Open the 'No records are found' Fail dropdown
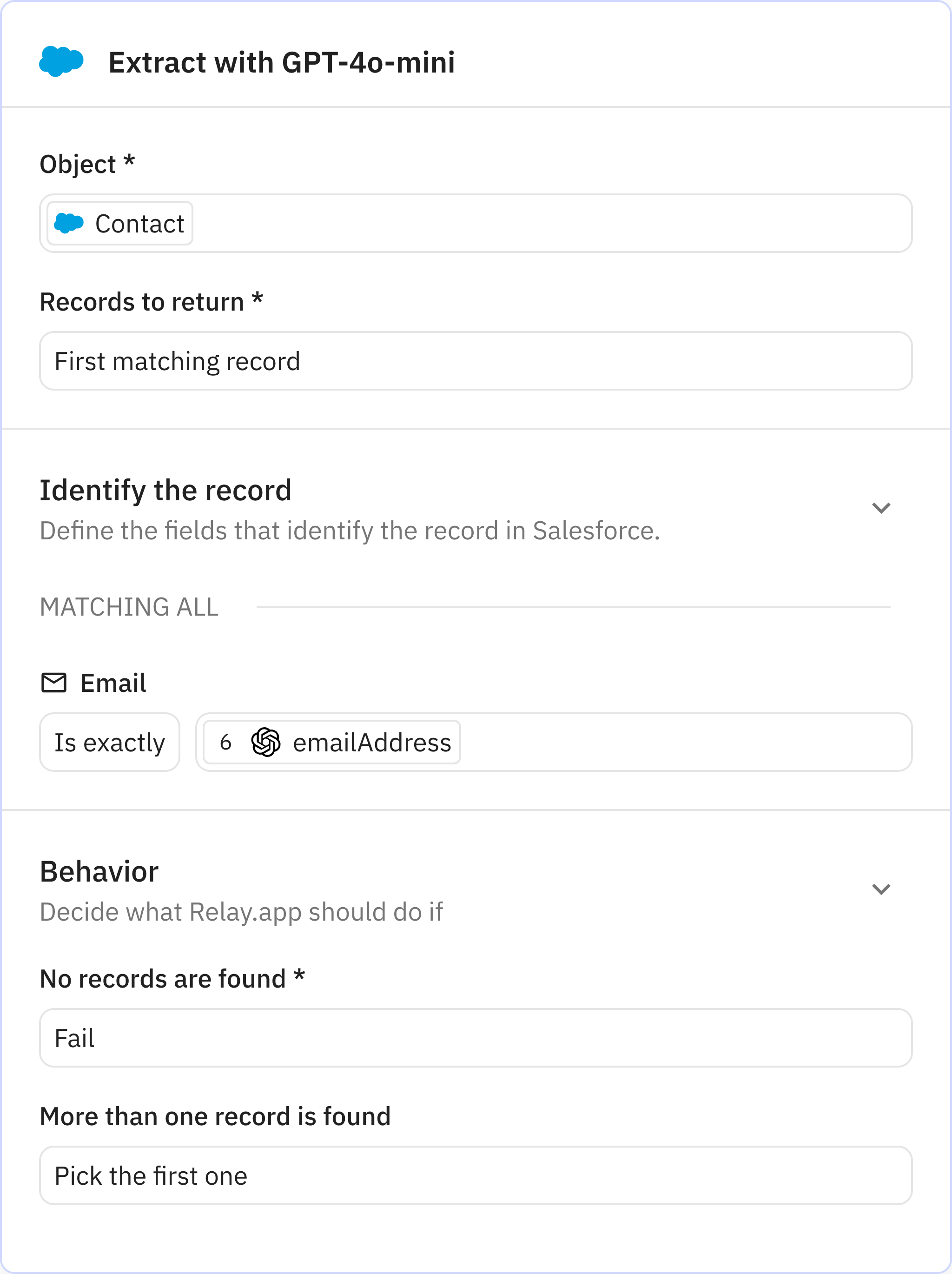Screen dimensions: 952x1274 tap(476, 1037)
